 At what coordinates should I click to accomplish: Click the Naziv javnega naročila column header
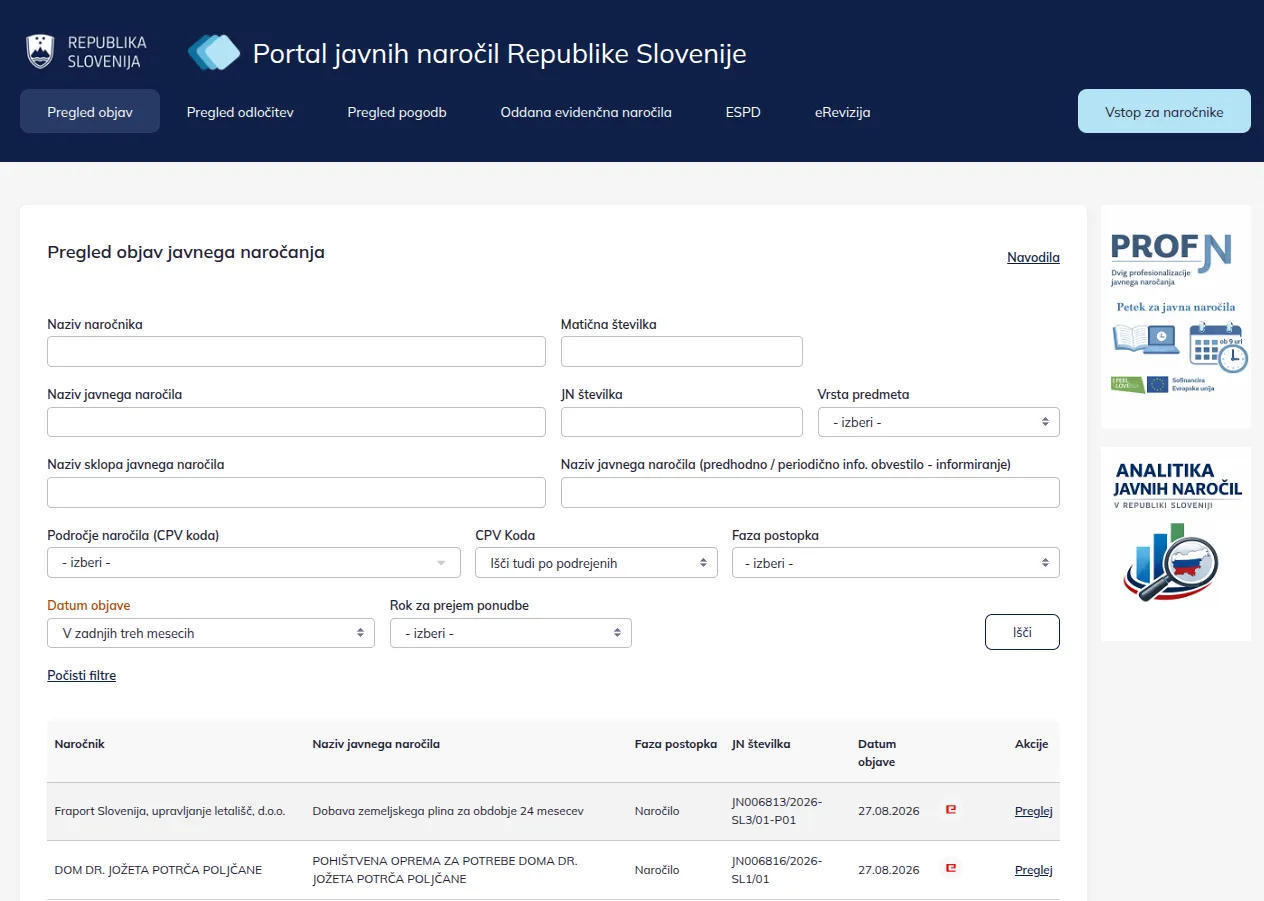click(376, 744)
